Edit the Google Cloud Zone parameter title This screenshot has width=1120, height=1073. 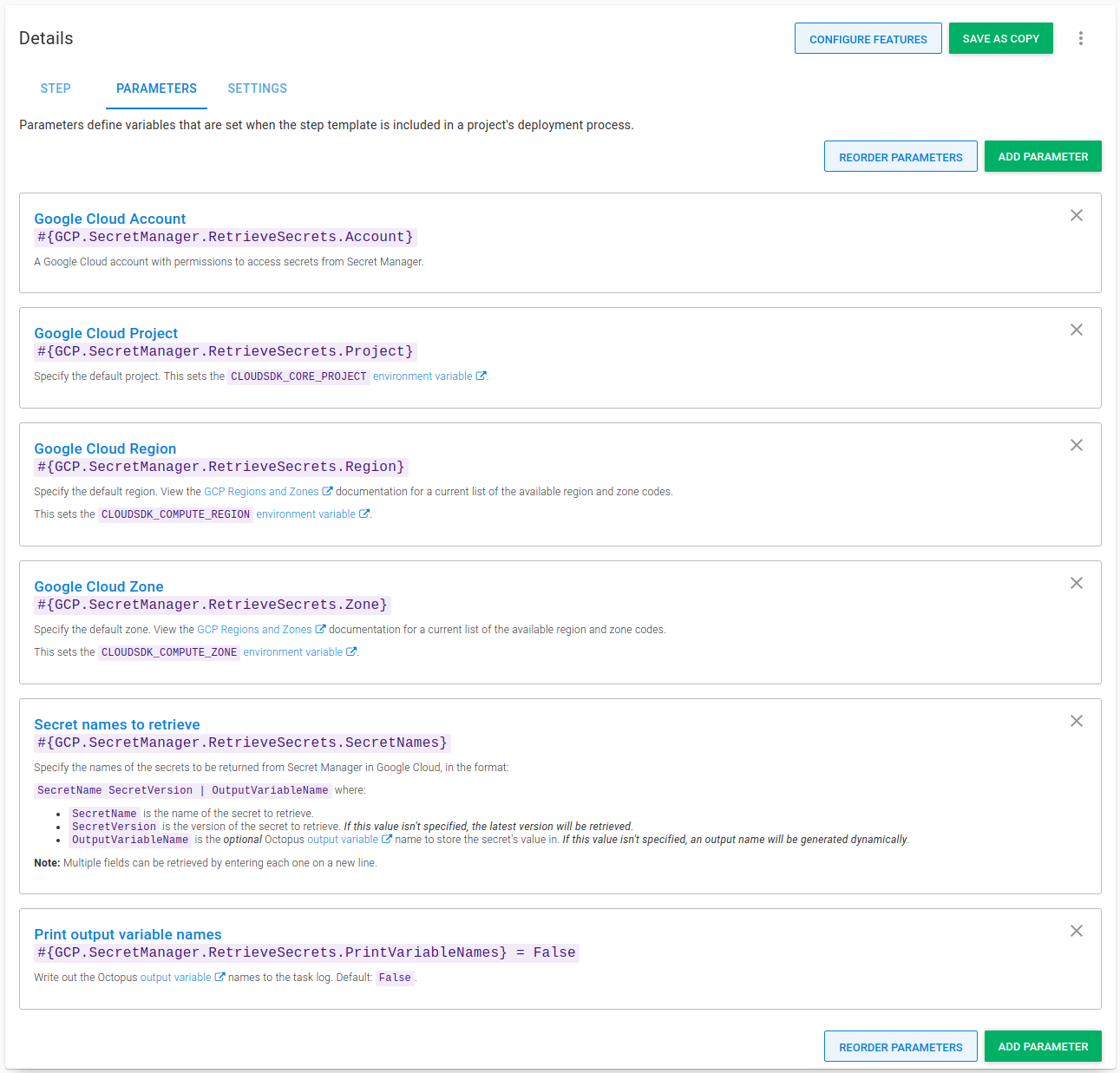(x=98, y=586)
